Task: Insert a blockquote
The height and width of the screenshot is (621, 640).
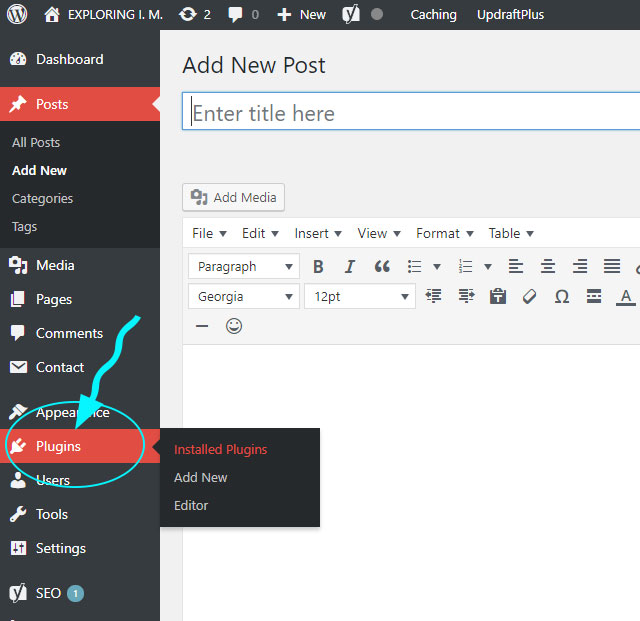Action: pyautogui.click(x=382, y=267)
